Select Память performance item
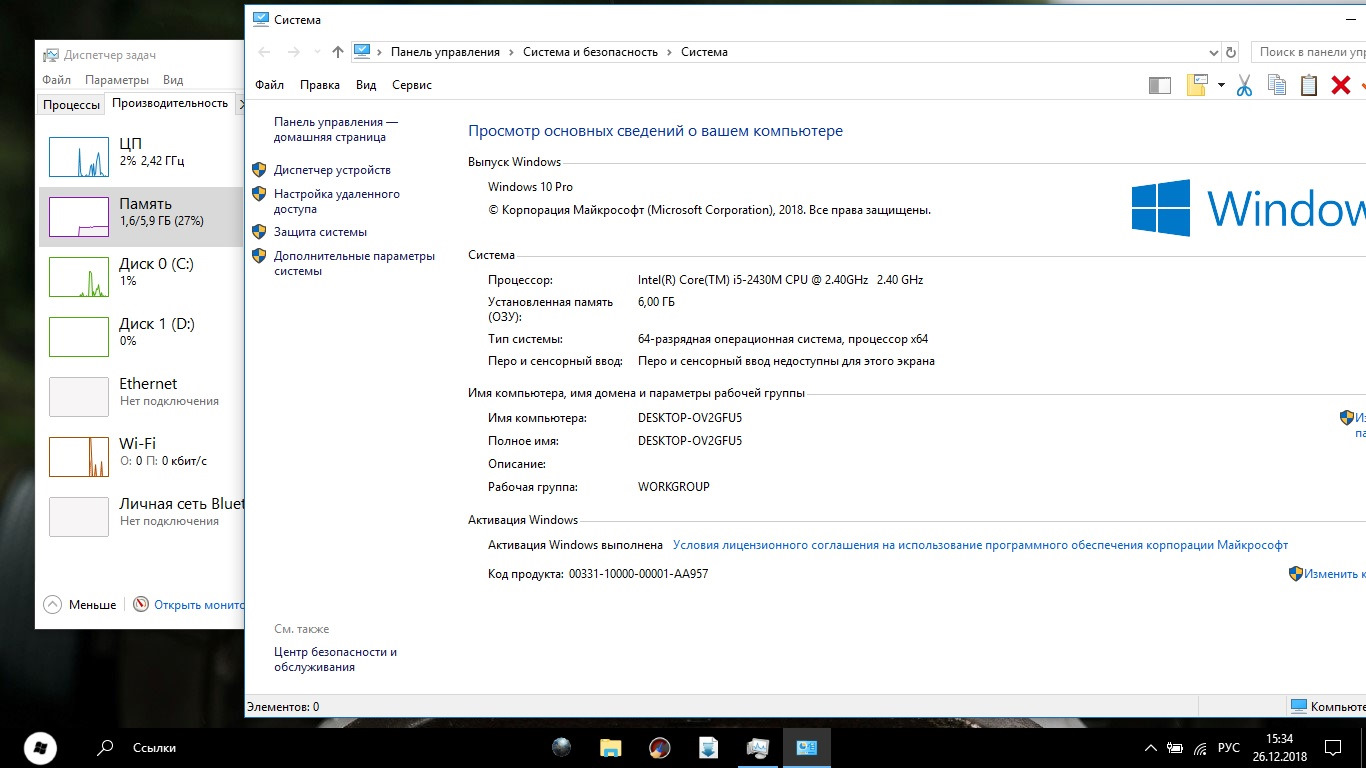1366x768 pixels. click(x=141, y=216)
